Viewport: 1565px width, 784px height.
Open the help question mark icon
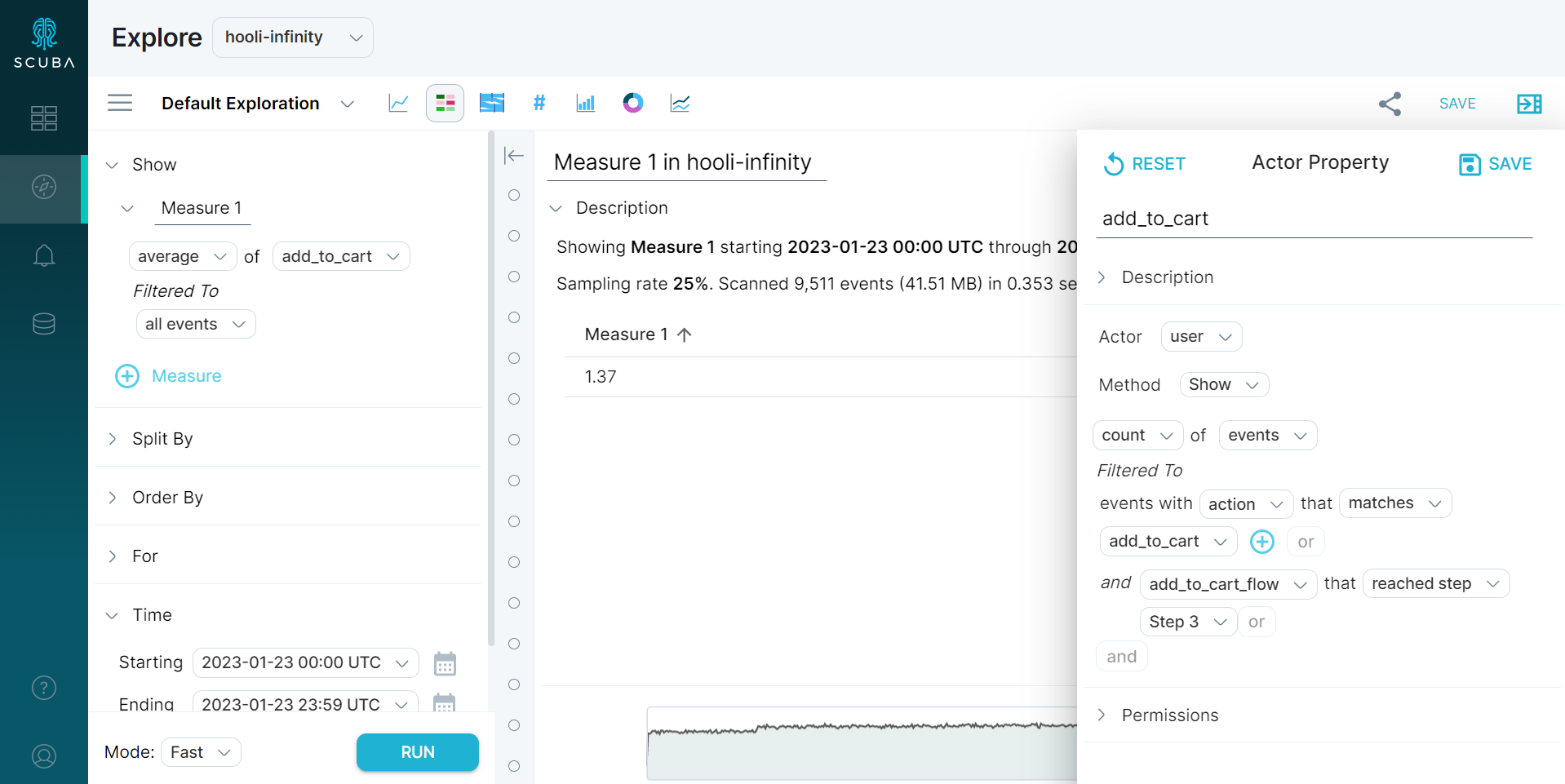44,688
